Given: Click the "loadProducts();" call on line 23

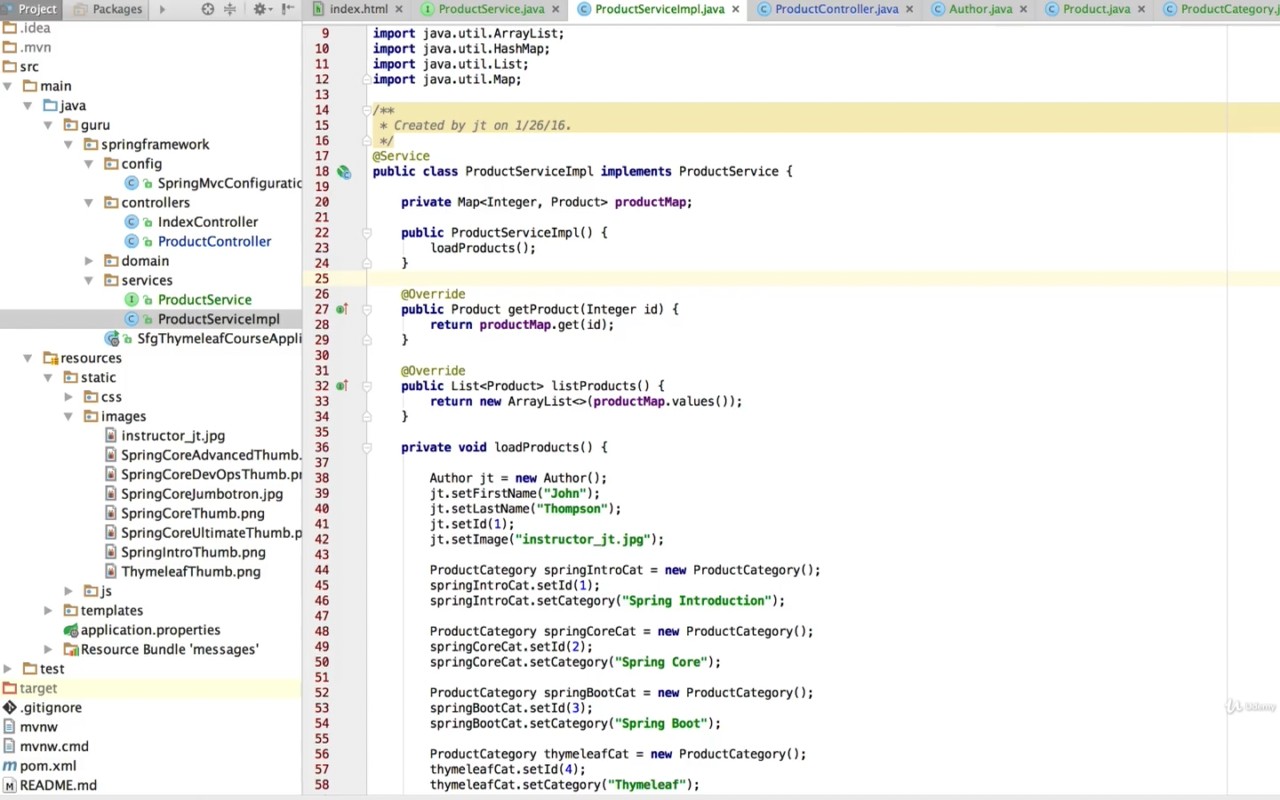Looking at the screenshot, I should pos(483,248).
